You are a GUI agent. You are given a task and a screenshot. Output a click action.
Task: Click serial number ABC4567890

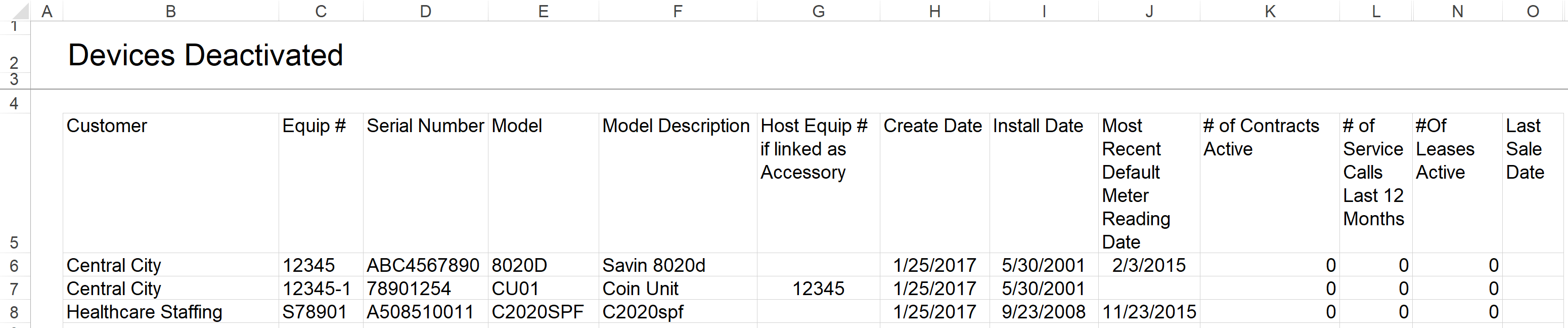(x=425, y=265)
